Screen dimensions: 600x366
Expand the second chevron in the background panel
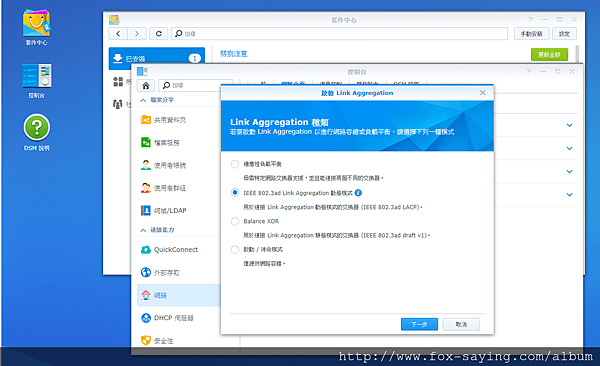tap(569, 148)
